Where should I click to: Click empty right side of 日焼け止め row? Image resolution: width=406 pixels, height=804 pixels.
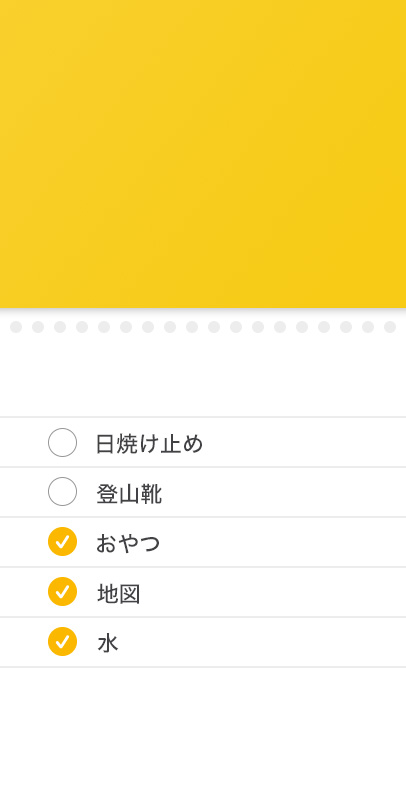tap(305, 443)
